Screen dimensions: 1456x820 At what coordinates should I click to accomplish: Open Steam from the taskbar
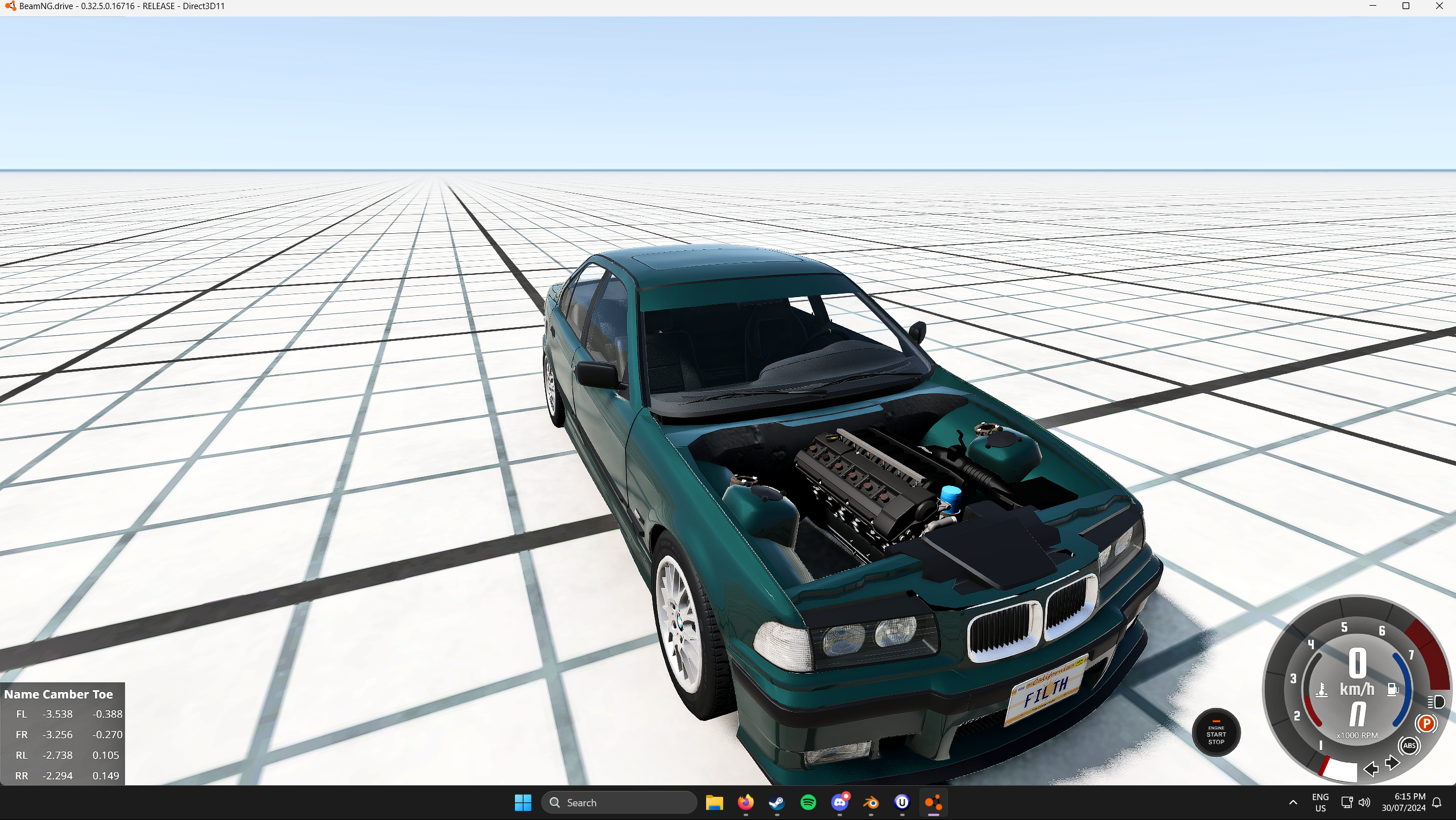[x=777, y=802]
